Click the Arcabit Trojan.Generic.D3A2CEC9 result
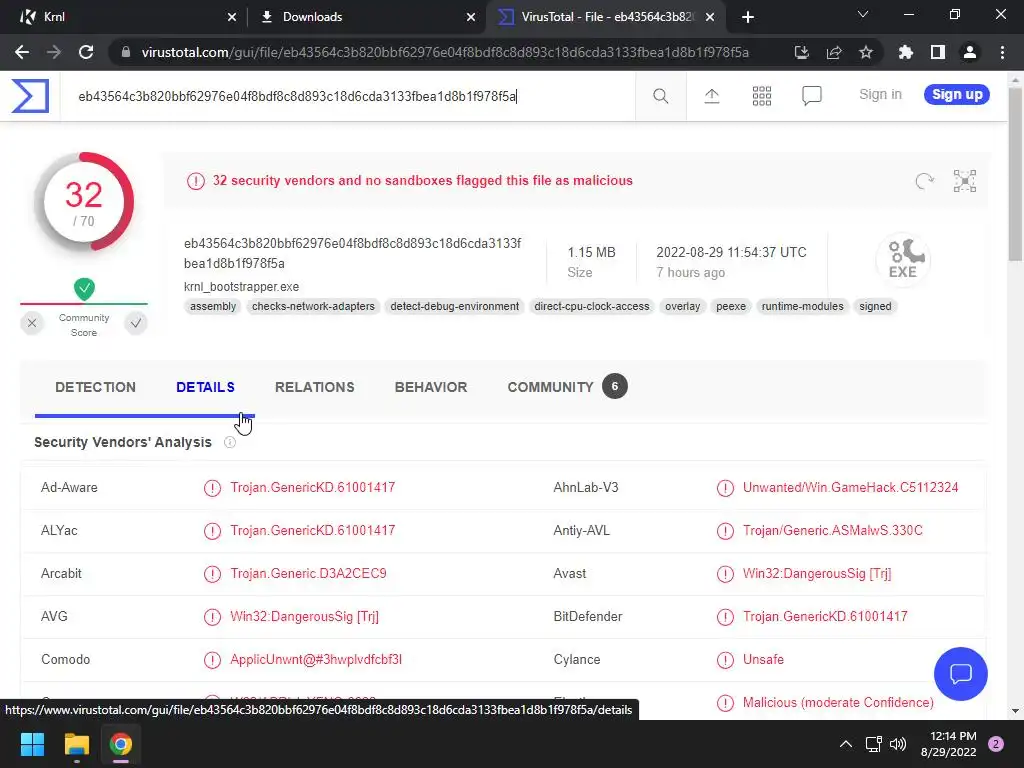Viewport: 1024px width, 768px height. [308, 573]
